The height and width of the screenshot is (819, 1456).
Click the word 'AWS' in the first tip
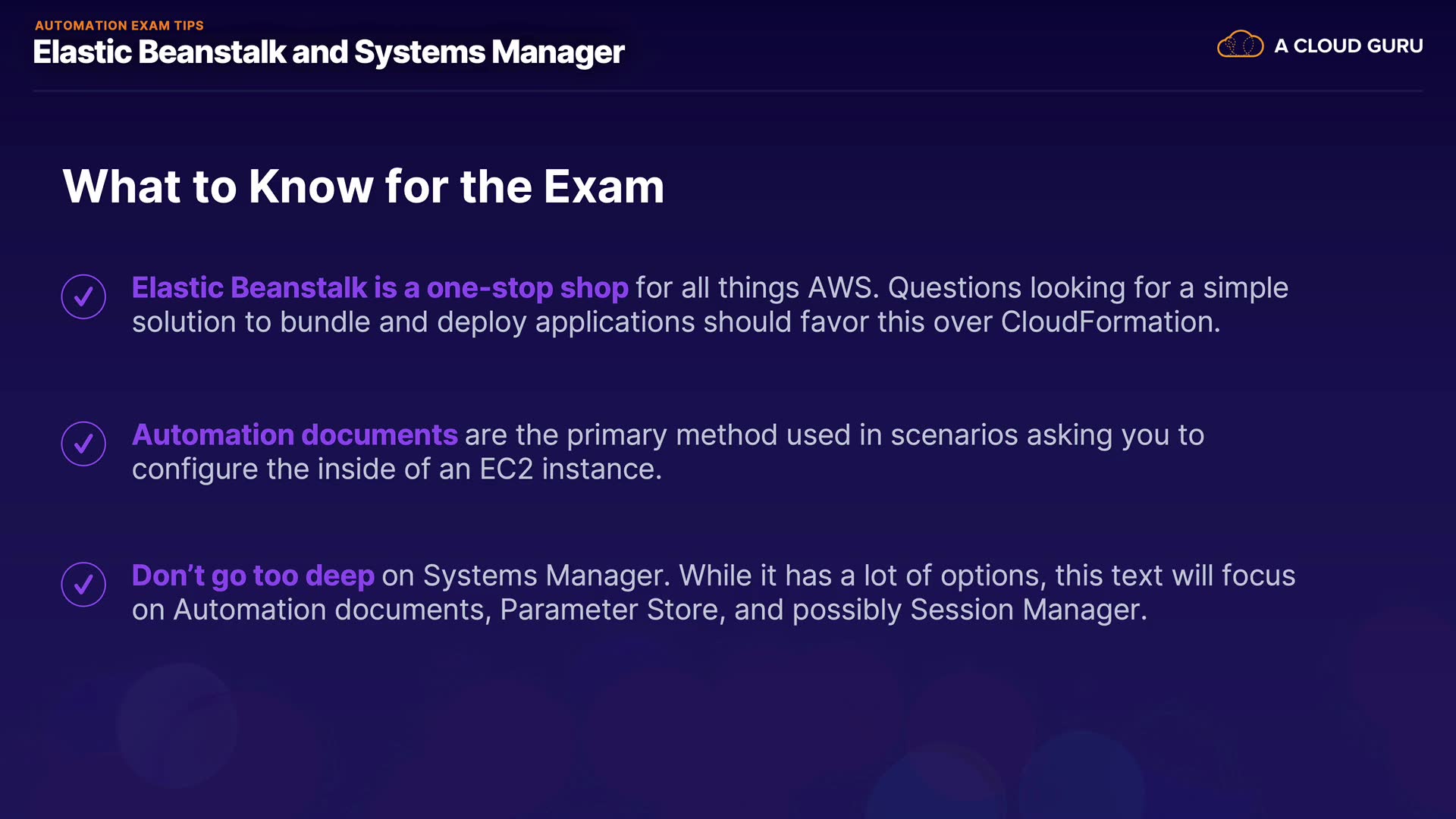click(842, 288)
